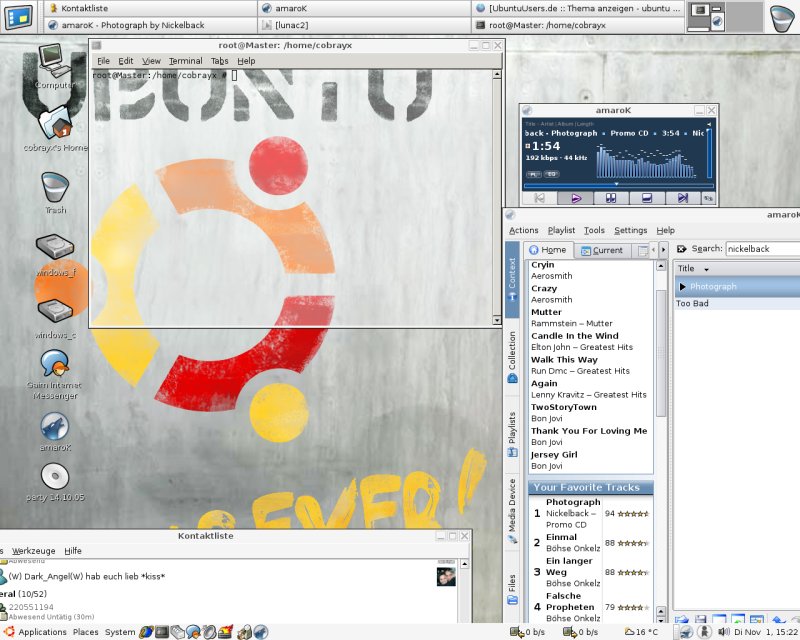Open the Playlists sidebar tab
800x640 pixels.
point(512,434)
